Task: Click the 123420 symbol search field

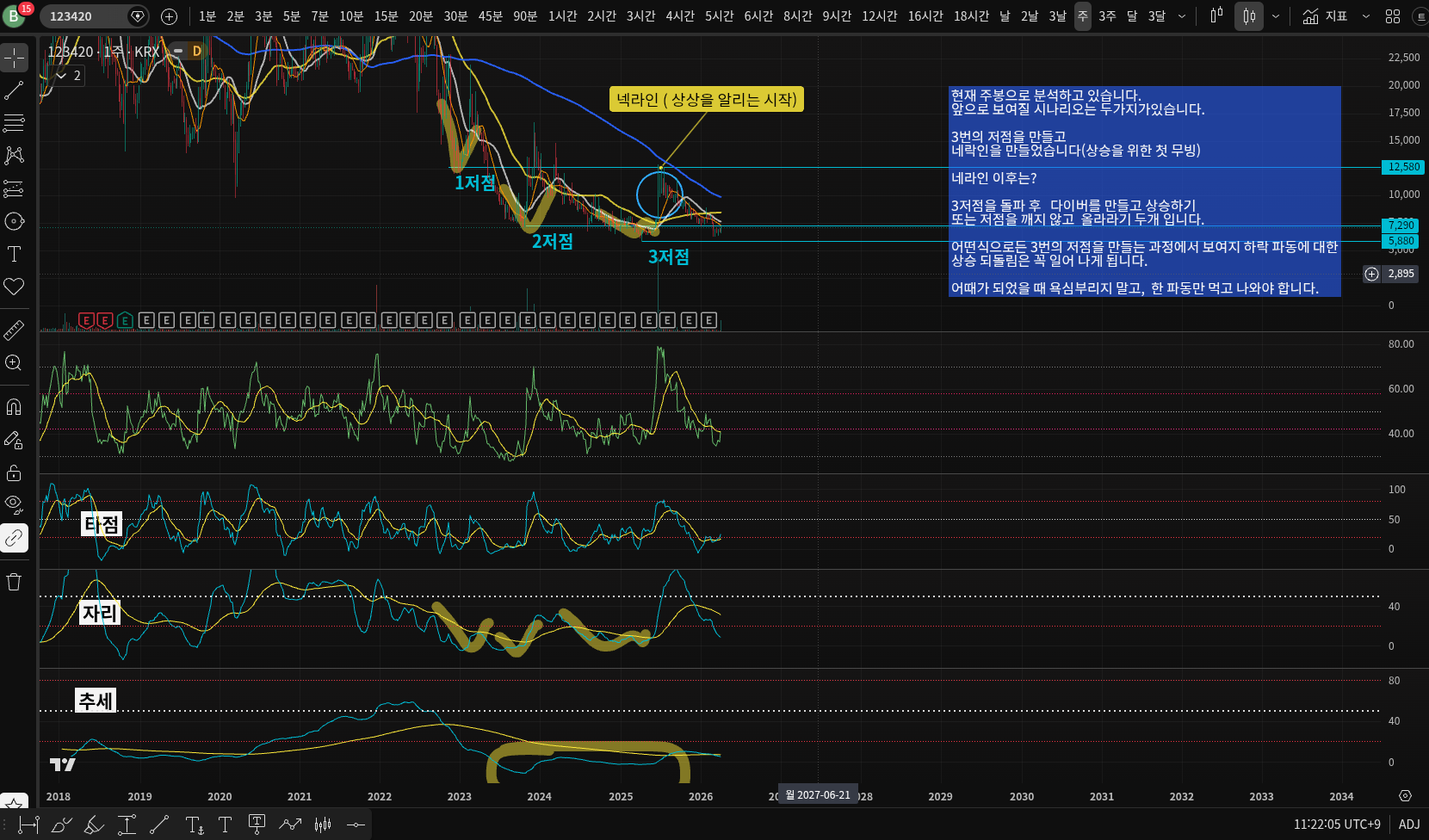Action: [x=86, y=16]
